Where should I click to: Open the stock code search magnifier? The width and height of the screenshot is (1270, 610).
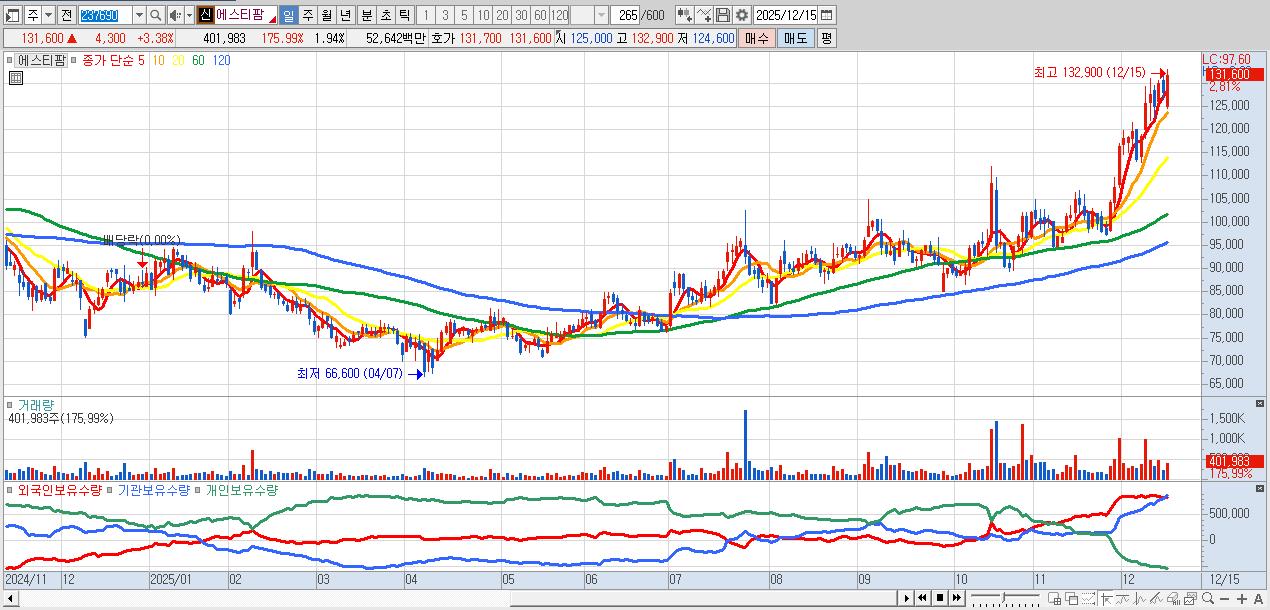[x=156, y=15]
